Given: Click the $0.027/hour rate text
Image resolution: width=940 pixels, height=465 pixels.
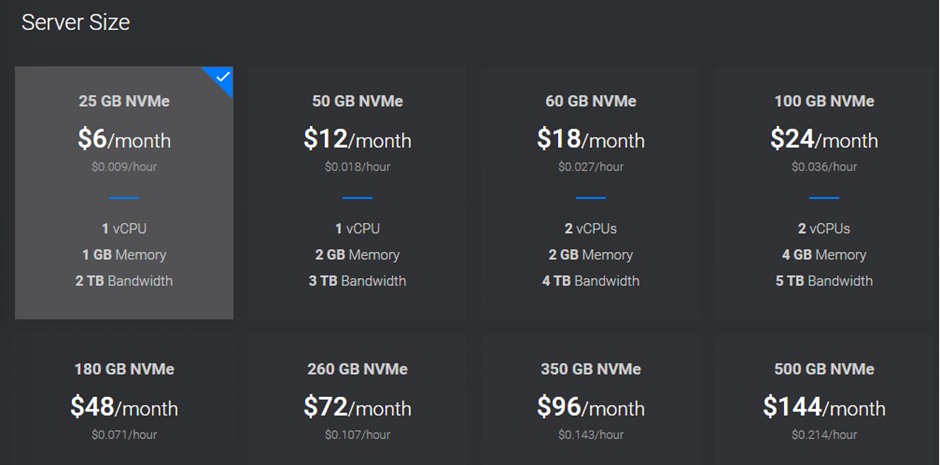Looking at the screenshot, I should (590, 167).
